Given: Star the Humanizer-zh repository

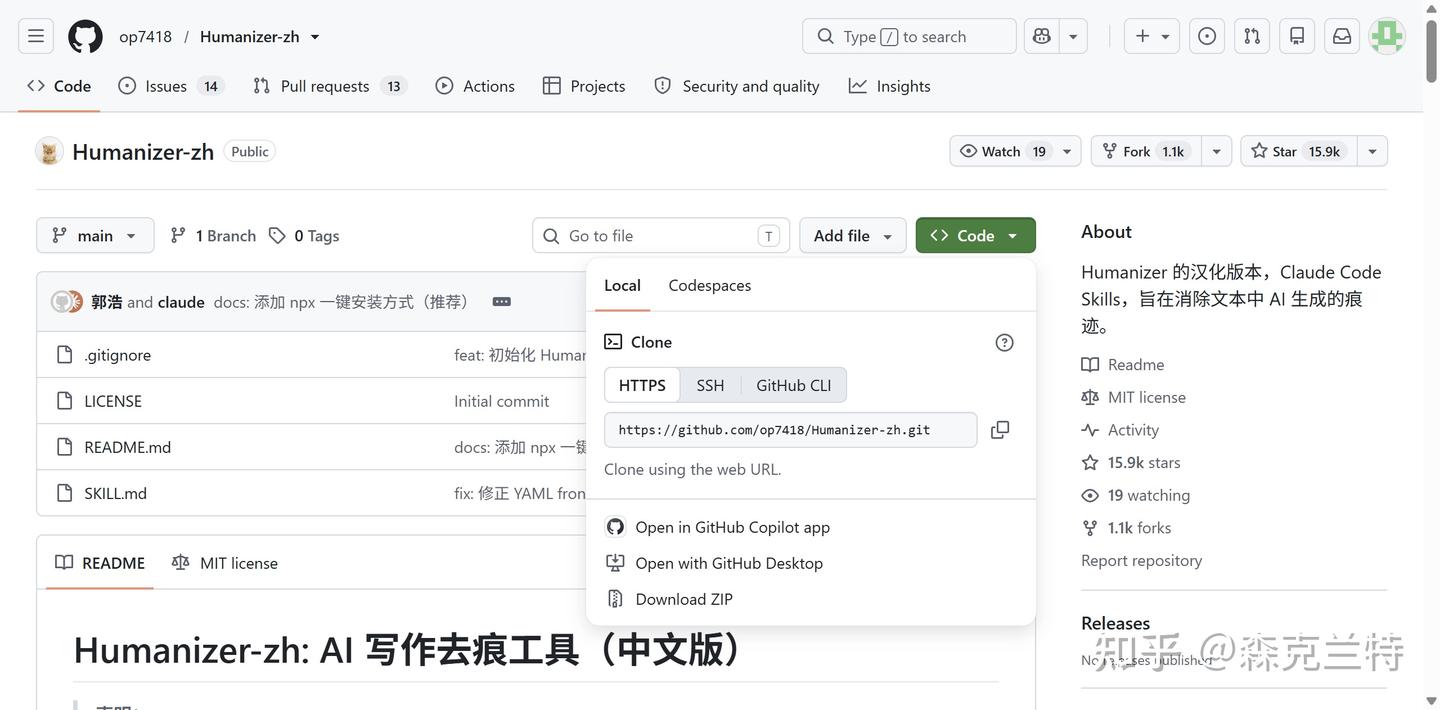Looking at the screenshot, I should (1298, 151).
